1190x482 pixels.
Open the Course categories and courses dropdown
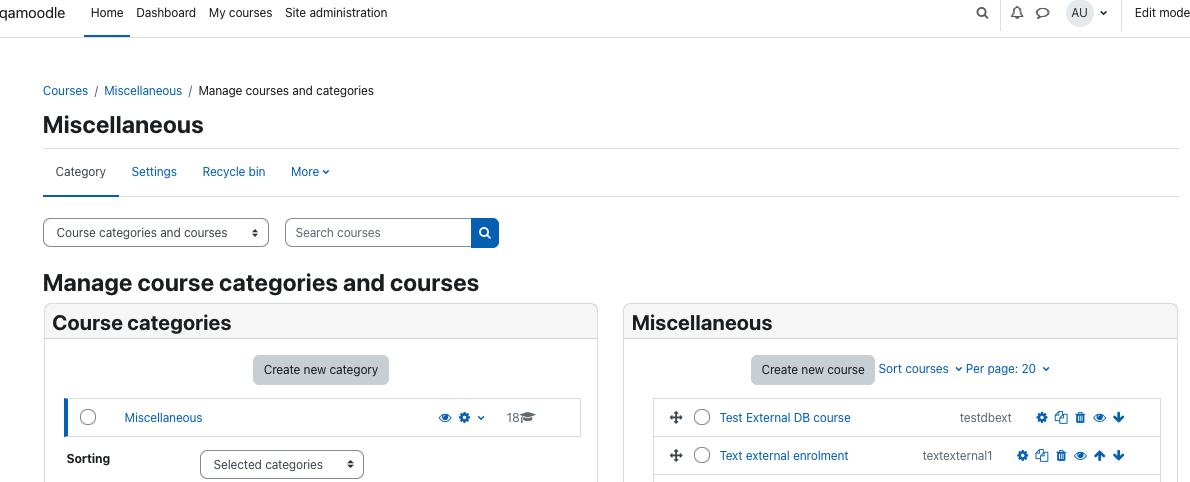tap(156, 233)
